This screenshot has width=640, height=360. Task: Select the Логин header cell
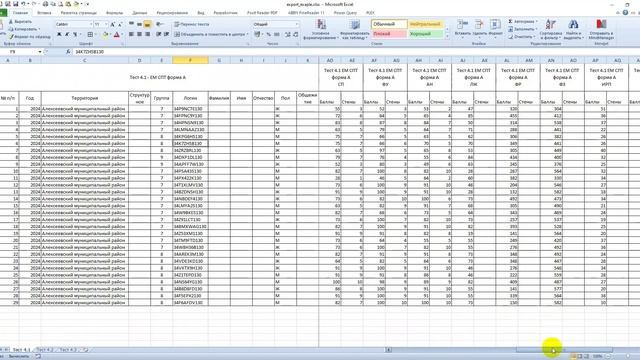[x=190, y=98]
